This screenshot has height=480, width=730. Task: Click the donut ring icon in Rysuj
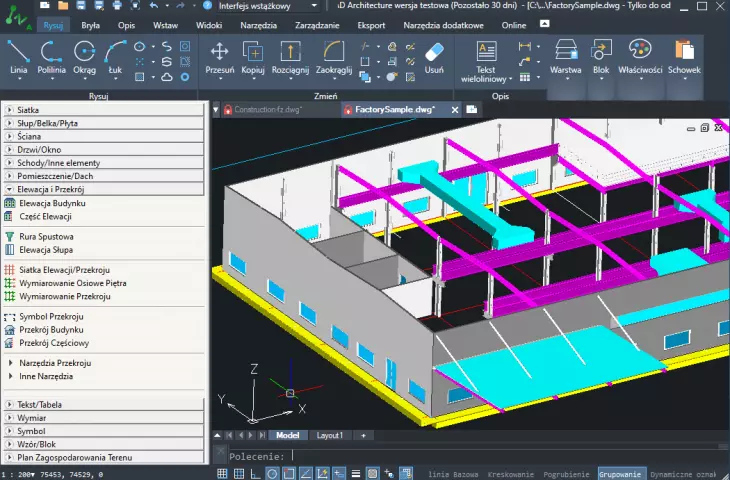(185, 77)
